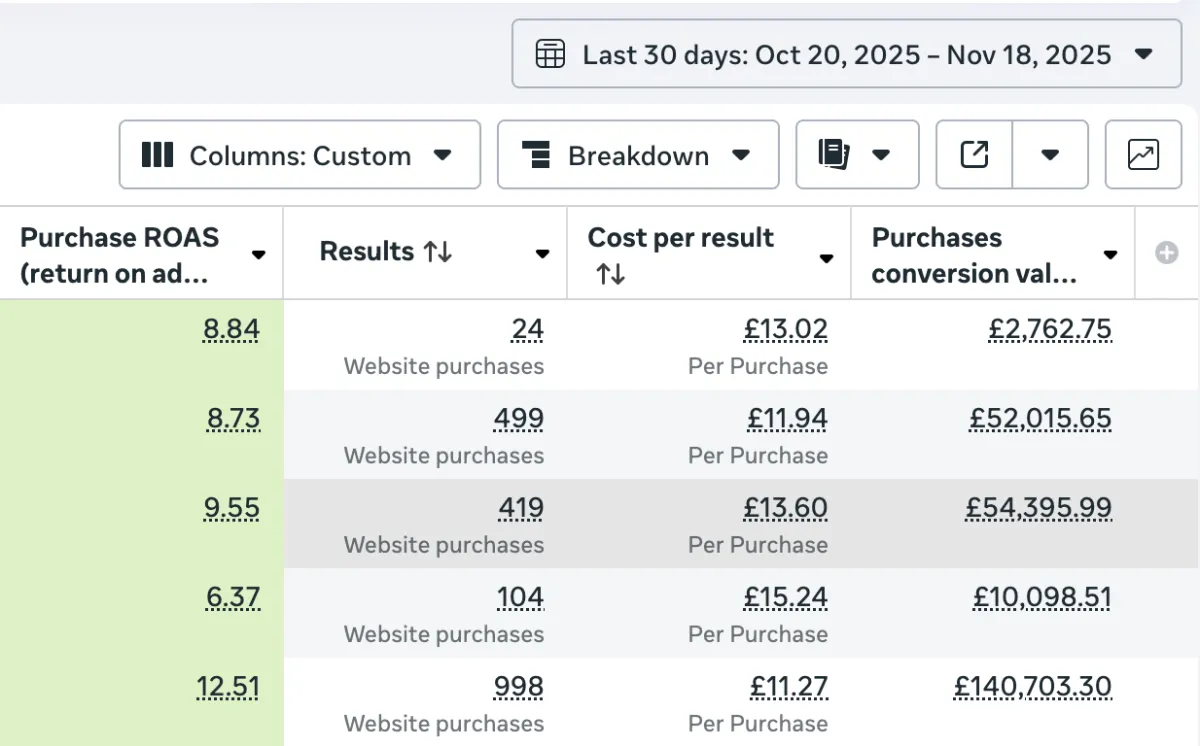Click the Columns bars icon
The width and height of the screenshot is (1200, 746).
[158, 155]
